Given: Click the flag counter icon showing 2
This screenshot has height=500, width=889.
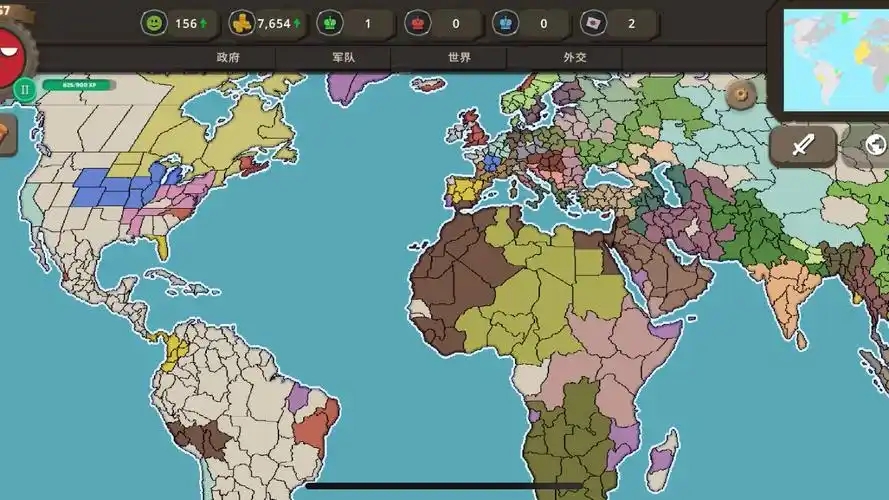Looking at the screenshot, I should coord(593,23).
